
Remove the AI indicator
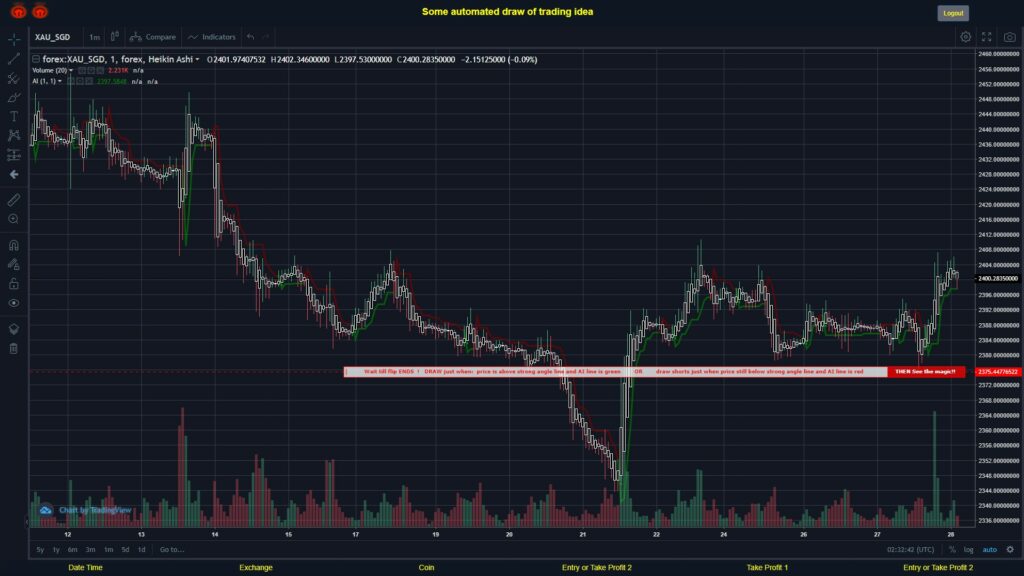89,82
